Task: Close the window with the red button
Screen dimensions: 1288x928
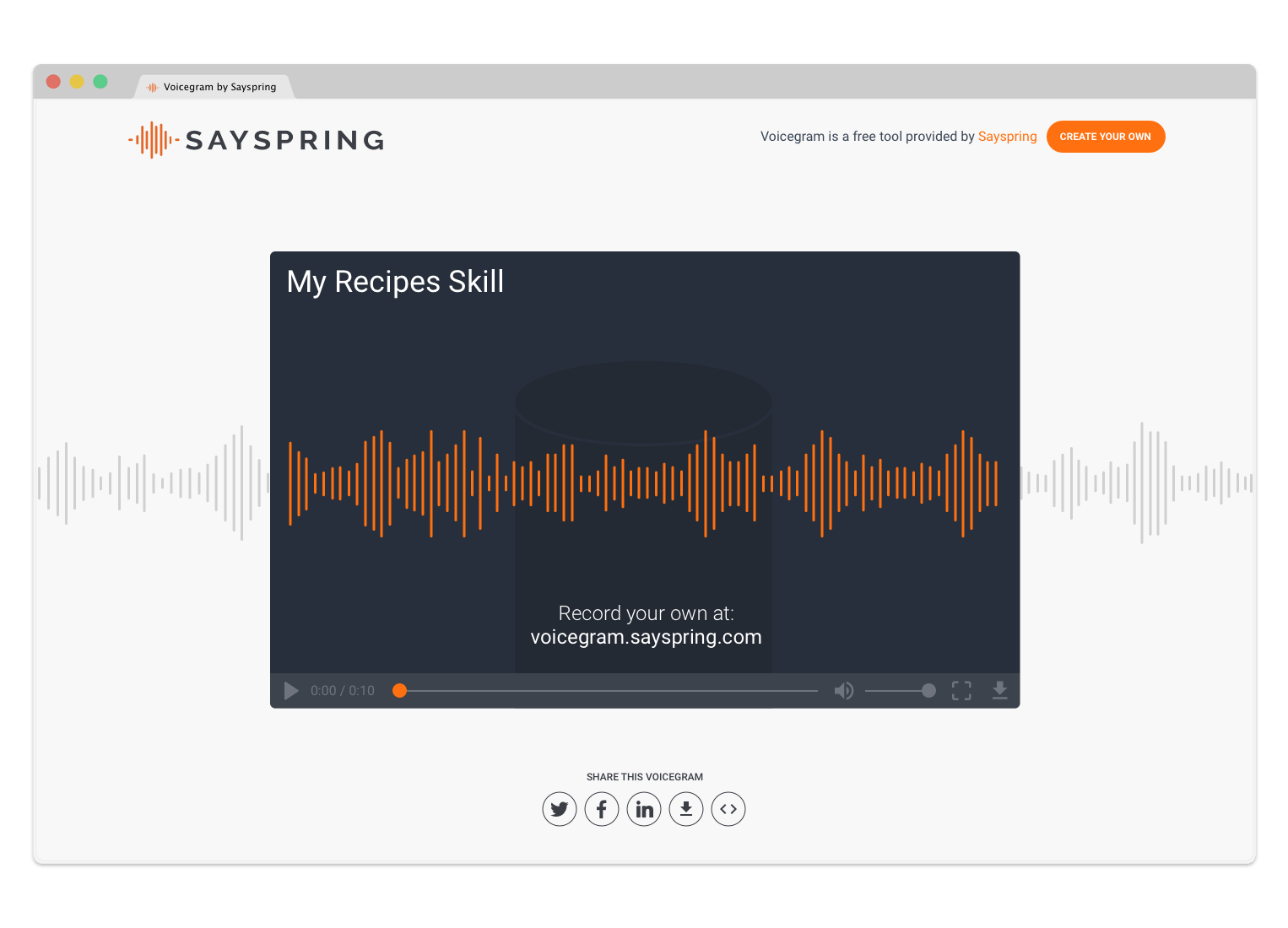Action: 53,82
